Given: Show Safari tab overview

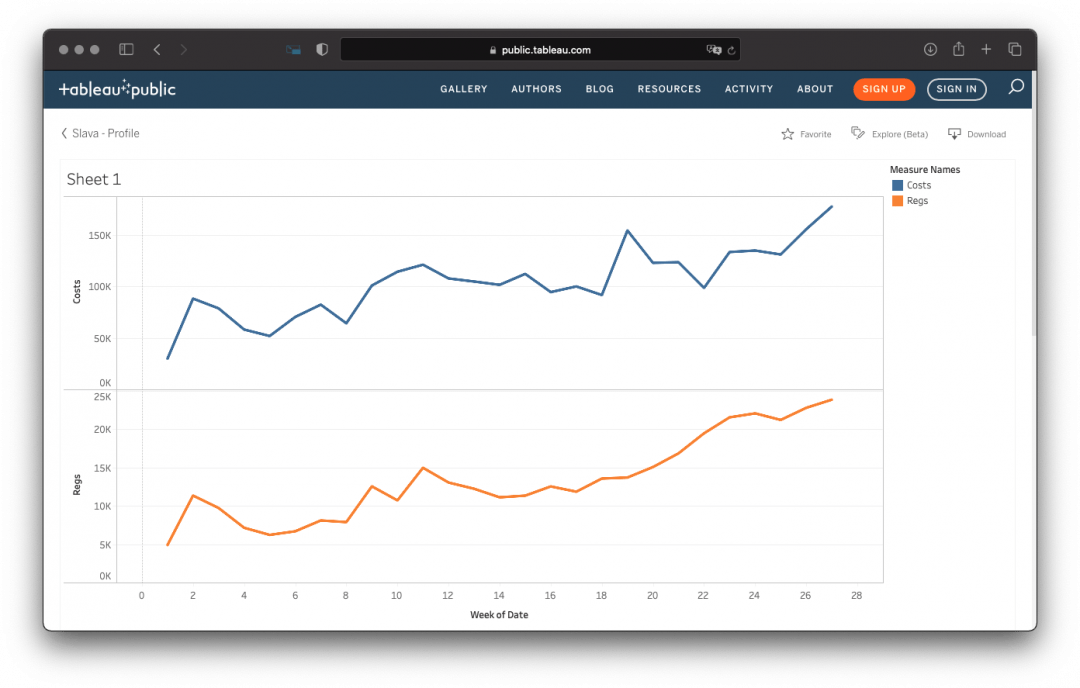Looking at the screenshot, I should [1014, 49].
